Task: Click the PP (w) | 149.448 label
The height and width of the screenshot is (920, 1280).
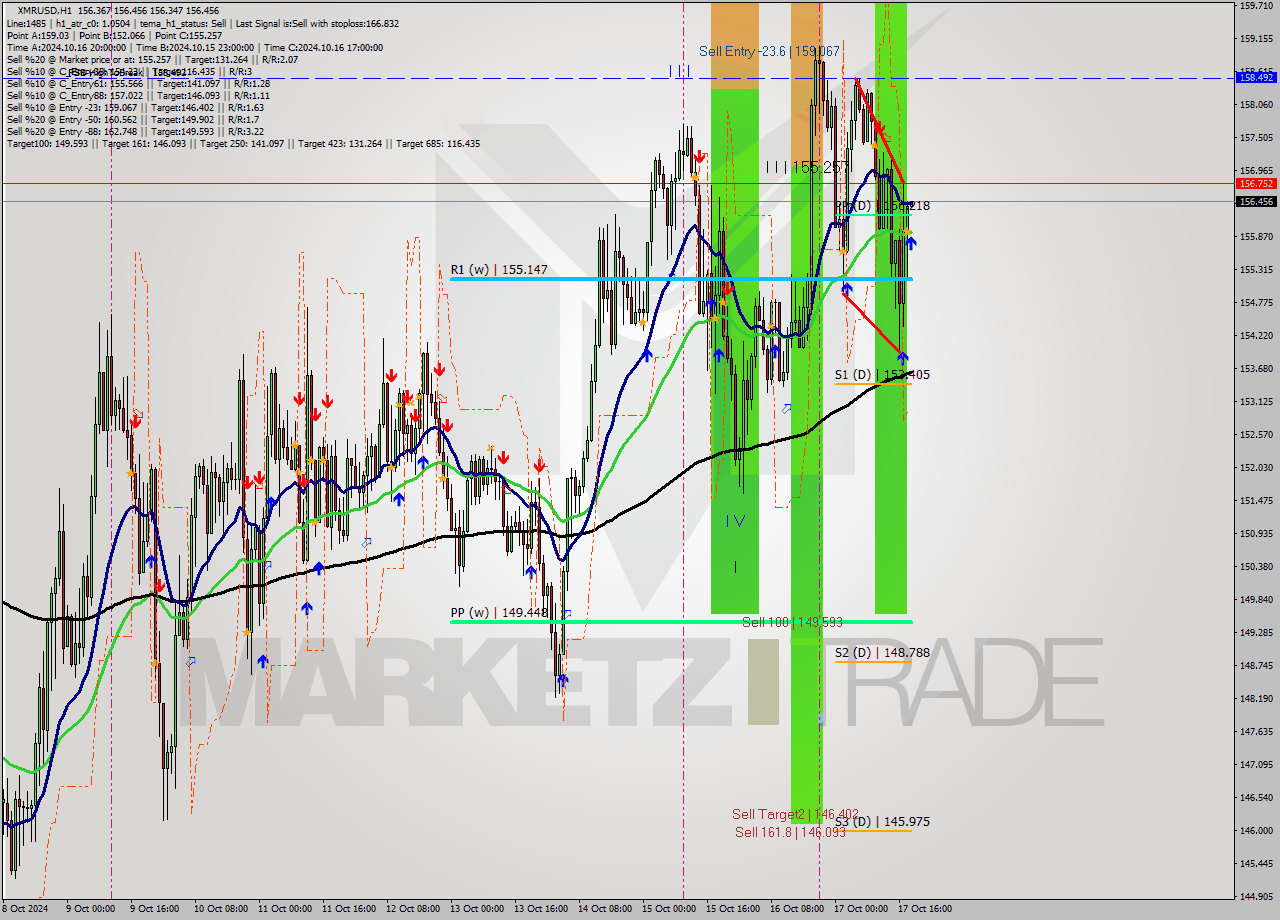Action: (x=499, y=613)
